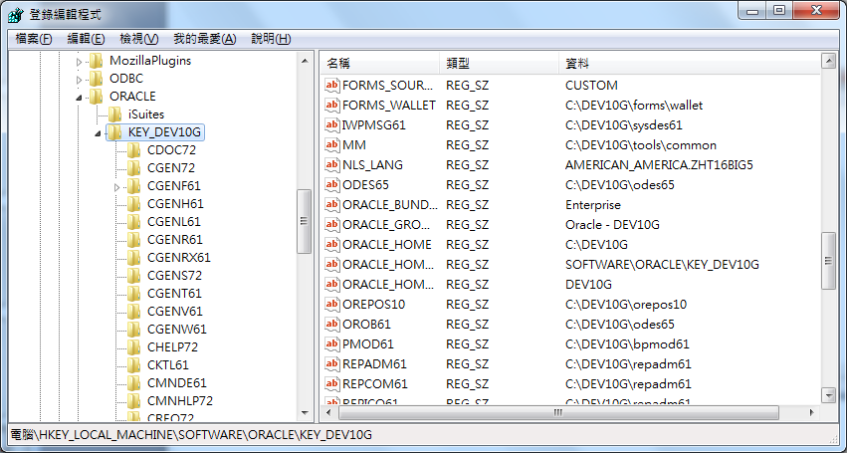This screenshot has width=847, height=453.
Task: Expand the MozillaPlugins tree node
Action: coord(79,61)
